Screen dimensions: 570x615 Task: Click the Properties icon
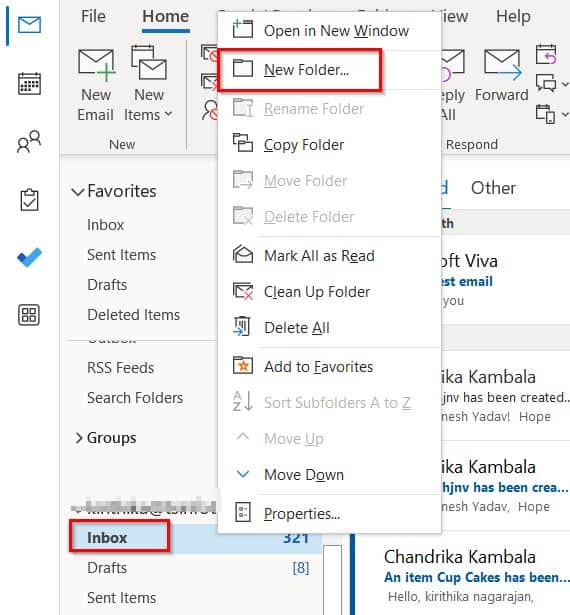click(242, 512)
